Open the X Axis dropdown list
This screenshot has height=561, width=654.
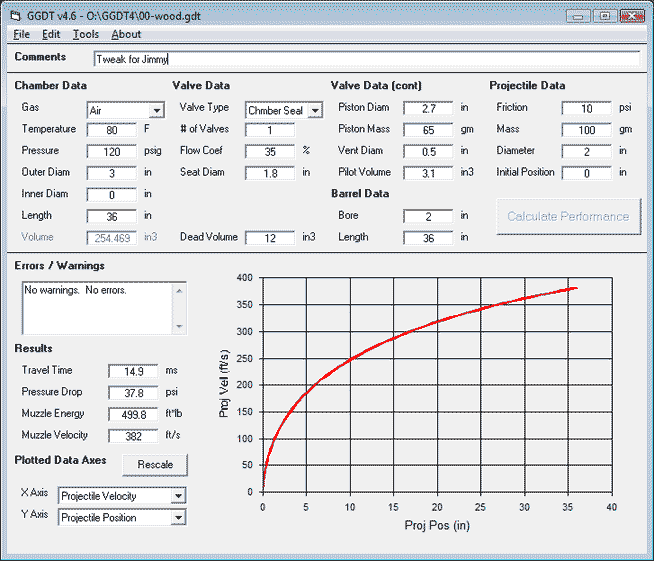[177, 496]
